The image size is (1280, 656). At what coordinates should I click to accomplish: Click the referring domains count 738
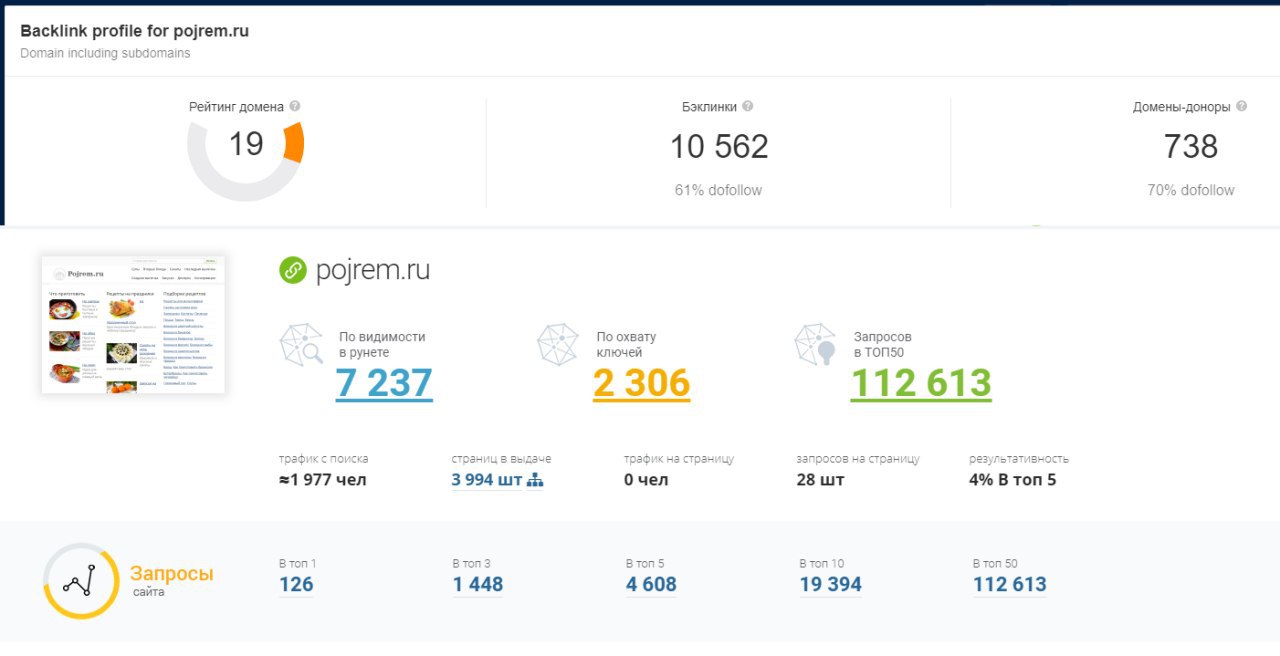click(x=1191, y=147)
